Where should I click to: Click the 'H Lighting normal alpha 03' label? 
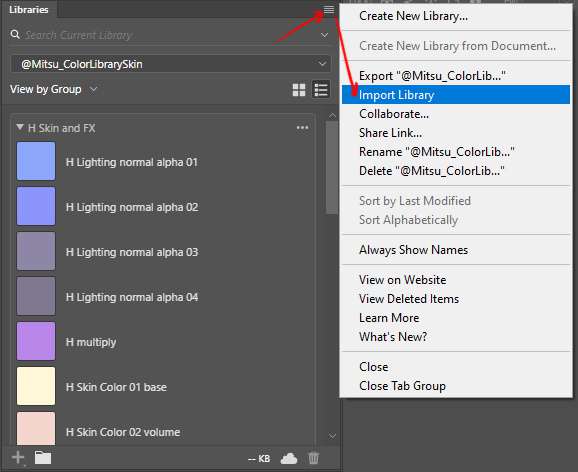point(132,252)
